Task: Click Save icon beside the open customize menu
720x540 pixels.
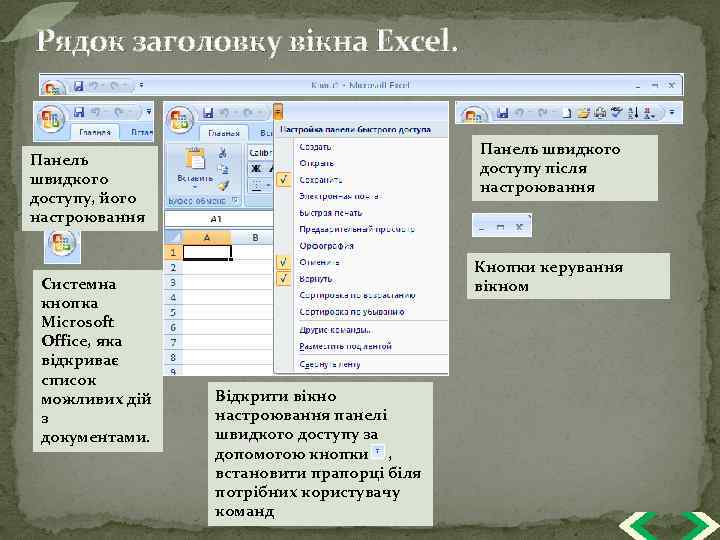Action: click(x=208, y=112)
